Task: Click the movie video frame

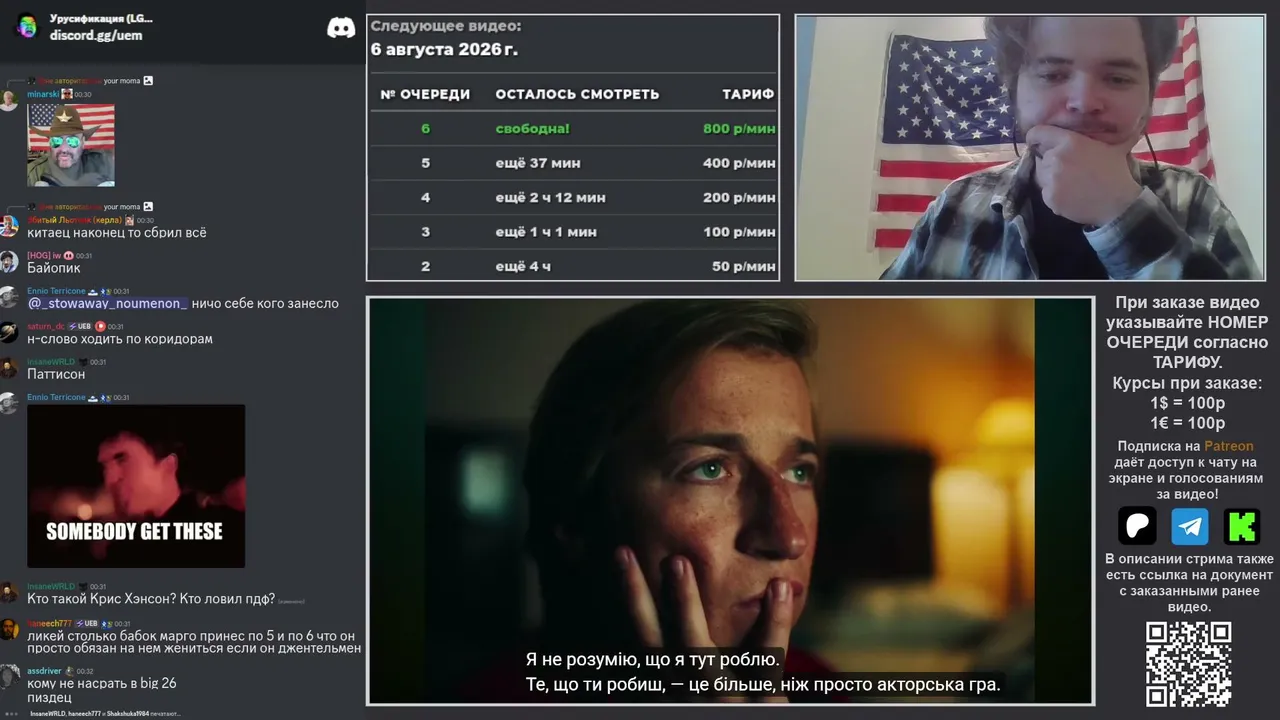Action: 730,500
